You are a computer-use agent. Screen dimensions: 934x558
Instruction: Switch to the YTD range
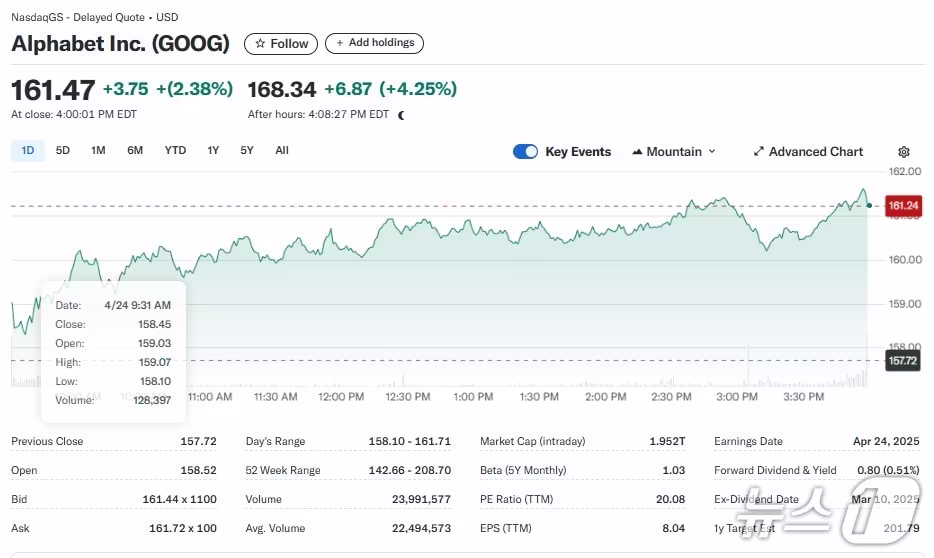click(x=175, y=151)
